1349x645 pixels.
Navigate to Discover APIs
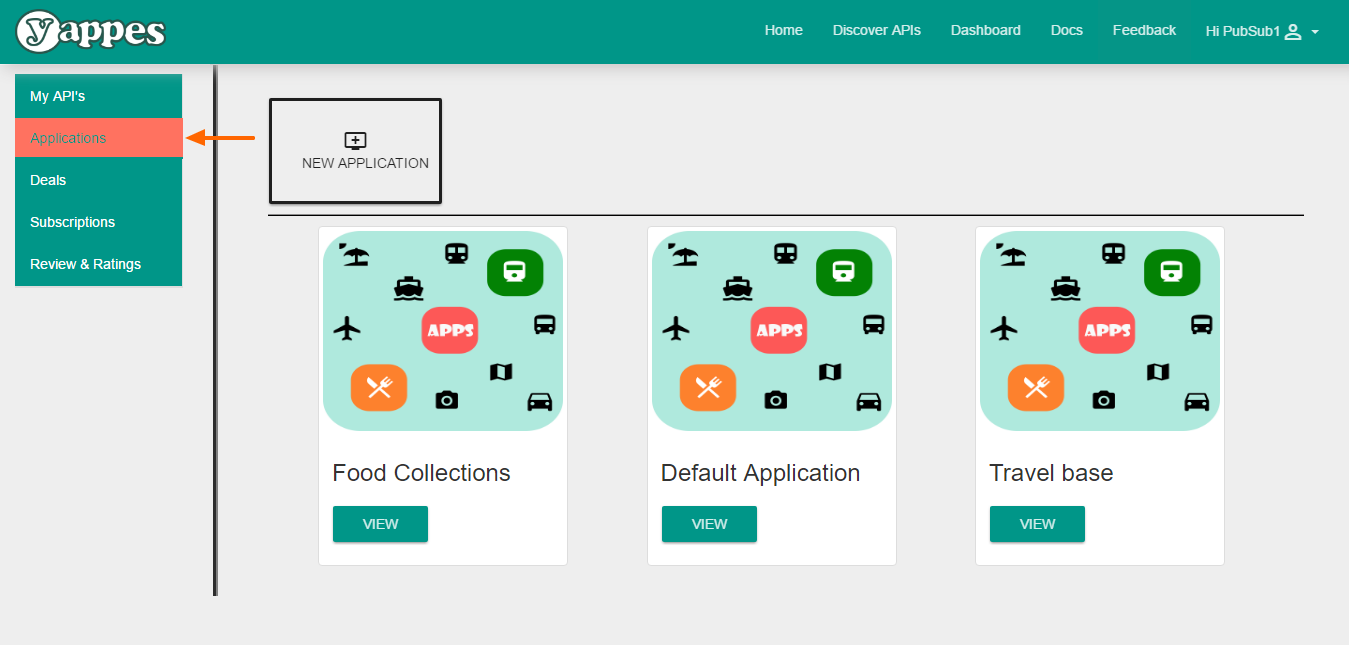pos(876,31)
